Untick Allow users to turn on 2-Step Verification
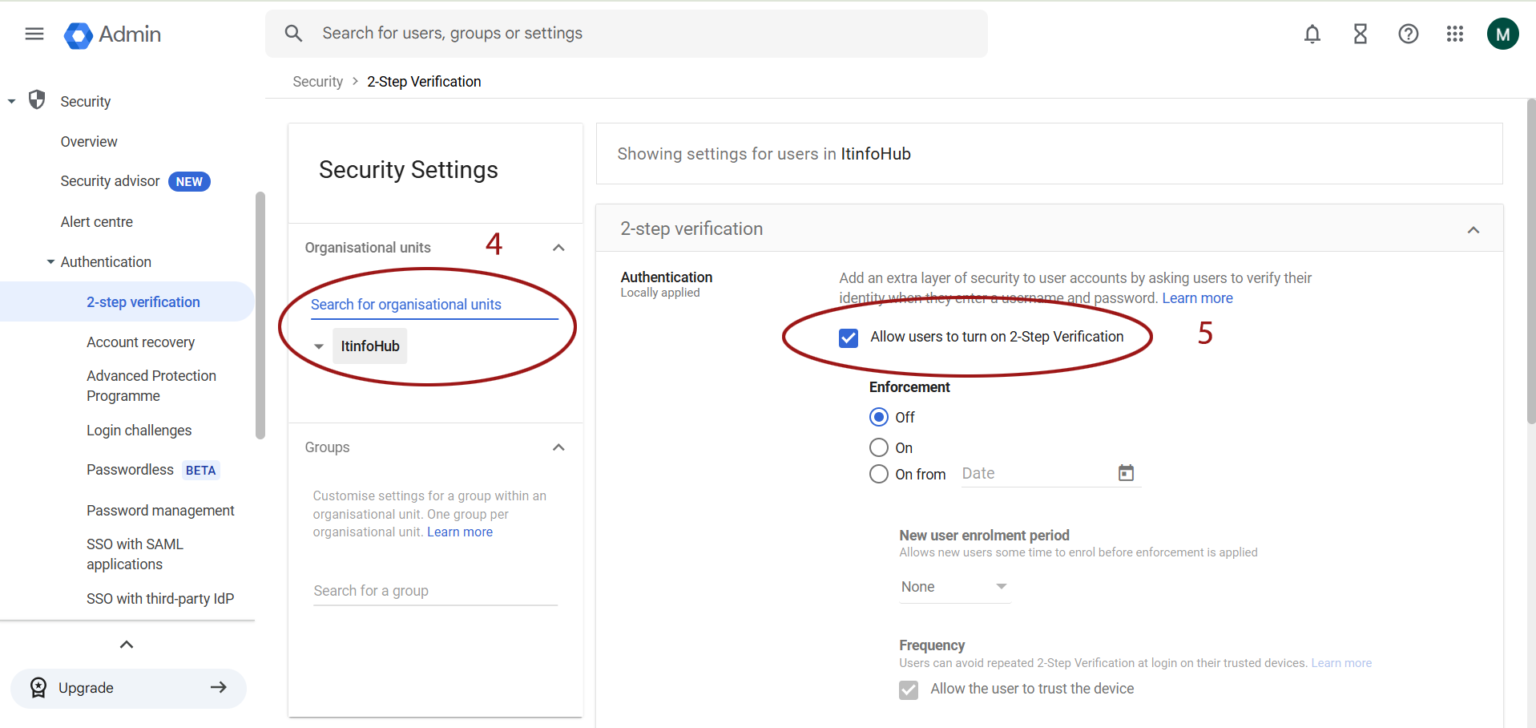1536x728 pixels. 848,337
